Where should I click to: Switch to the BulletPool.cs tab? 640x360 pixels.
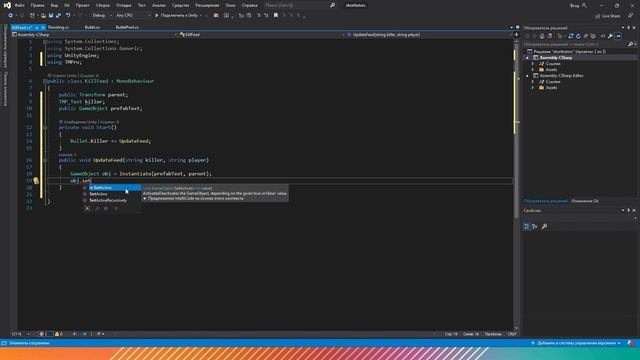[127, 27]
